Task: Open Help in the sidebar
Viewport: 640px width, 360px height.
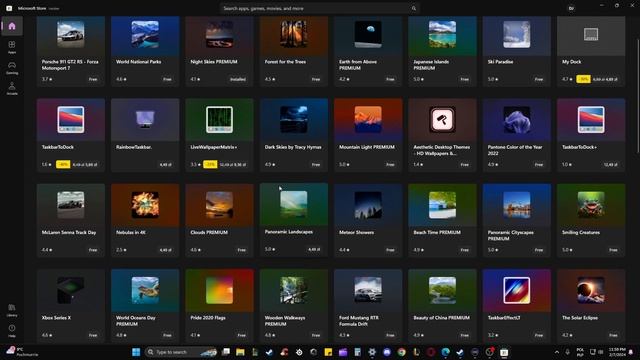Action: click(12, 331)
